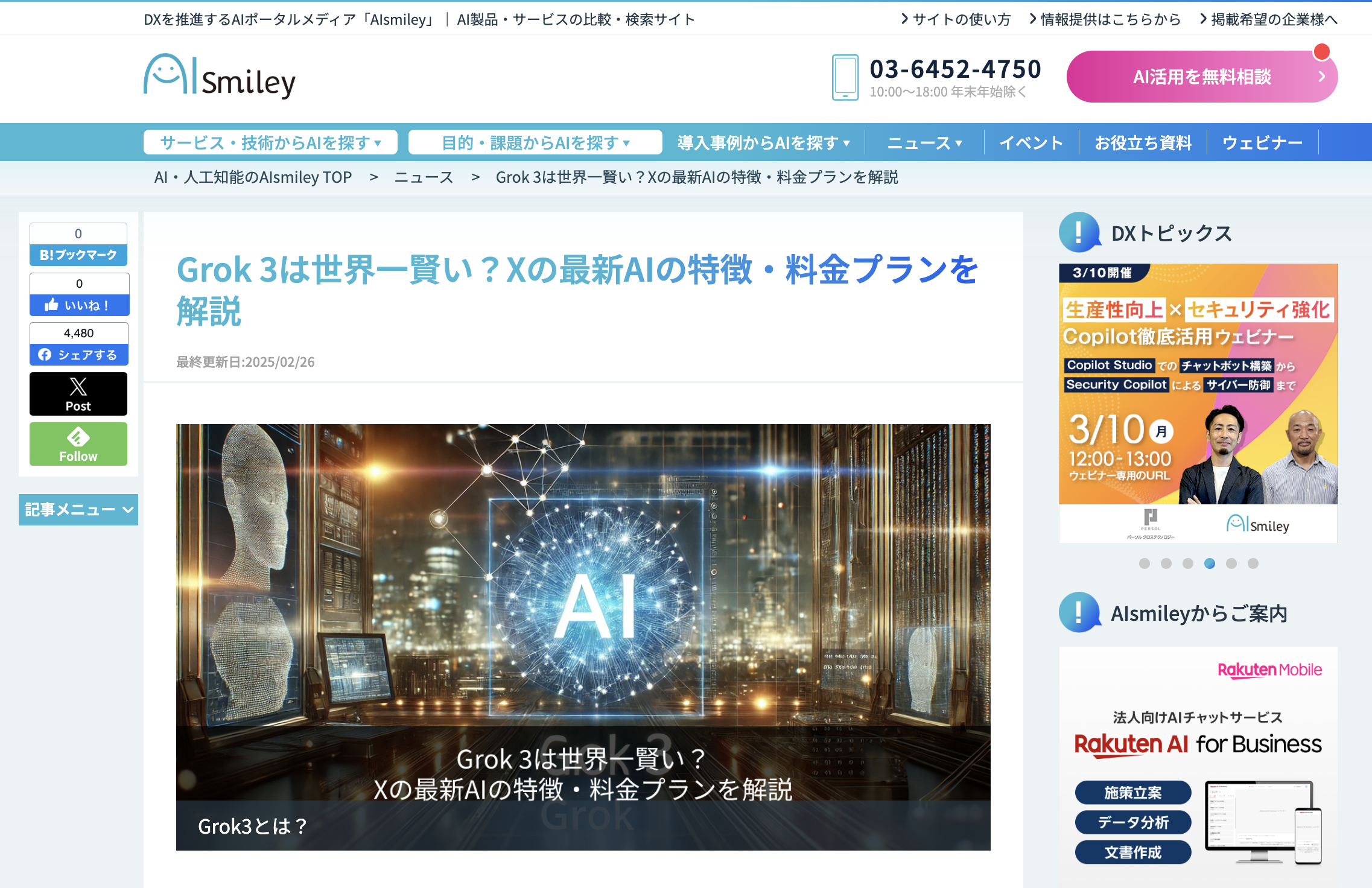Click the AIsmileyからご案内 heading
Image resolution: width=1372 pixels, height=888 pixels.
(x=1199, y=614)
